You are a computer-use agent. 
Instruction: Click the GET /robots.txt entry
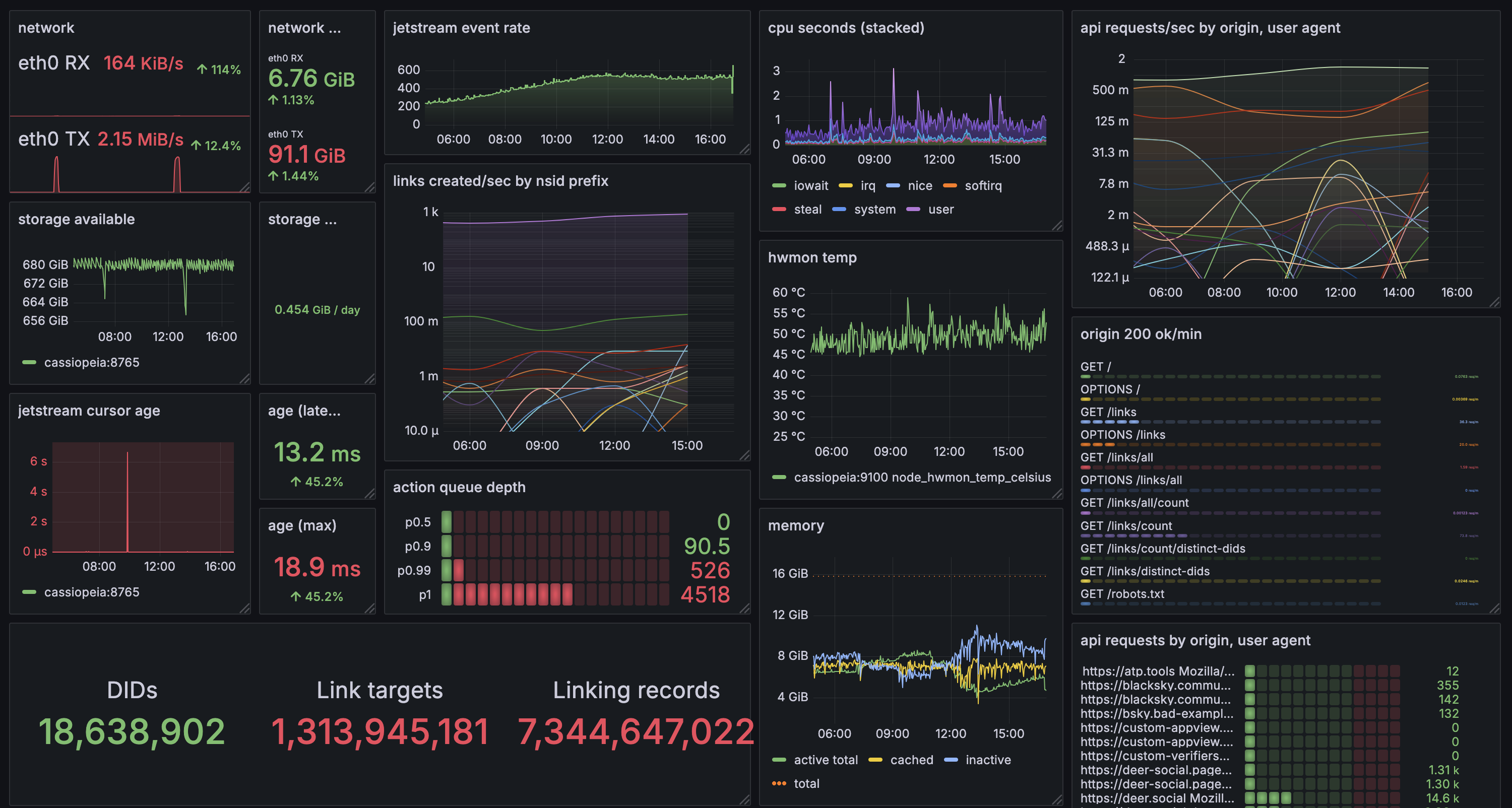click(x=1123, y=594)
